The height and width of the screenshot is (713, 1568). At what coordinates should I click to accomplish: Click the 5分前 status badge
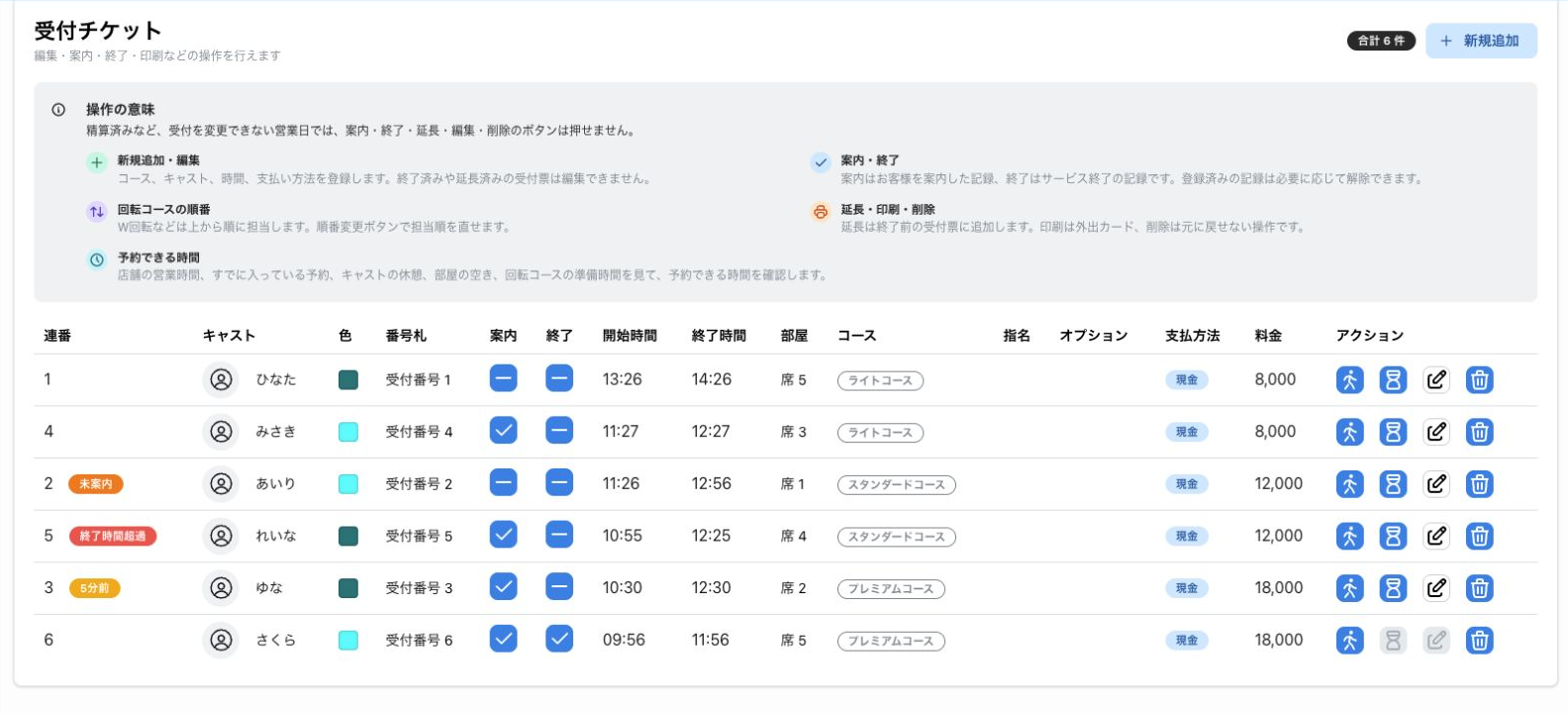coord(95,588)
